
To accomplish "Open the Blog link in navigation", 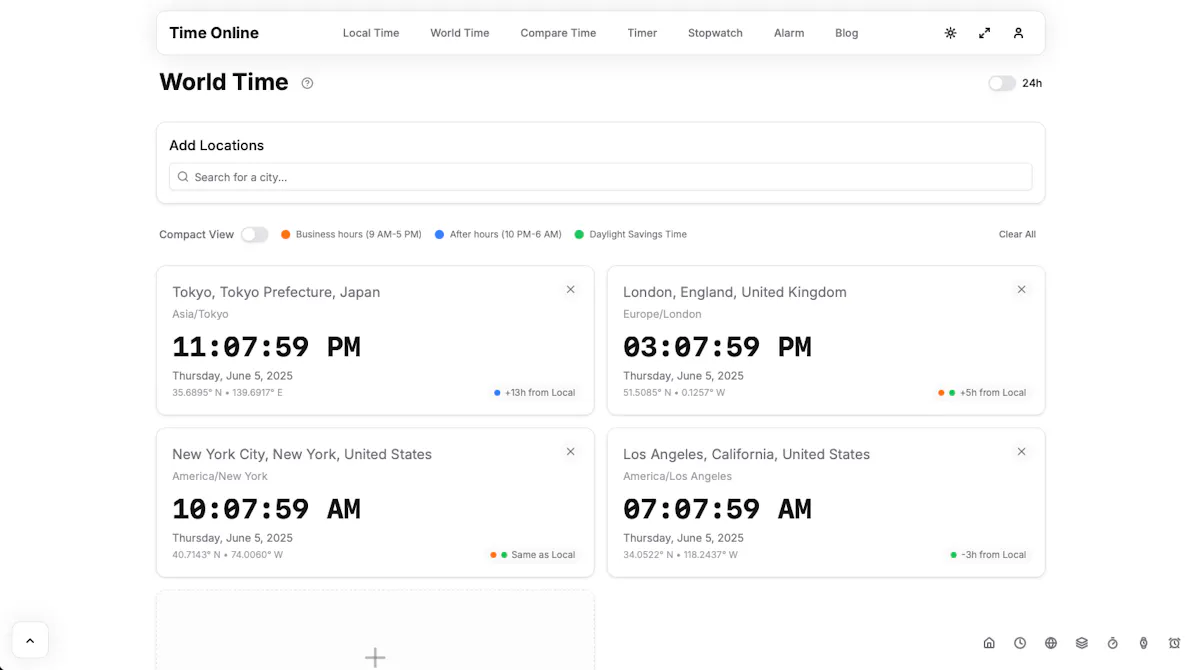I will coord(847,33).
